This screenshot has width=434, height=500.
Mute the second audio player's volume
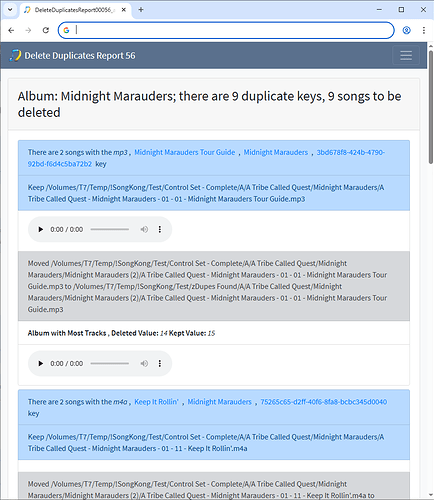pos(144,363)
